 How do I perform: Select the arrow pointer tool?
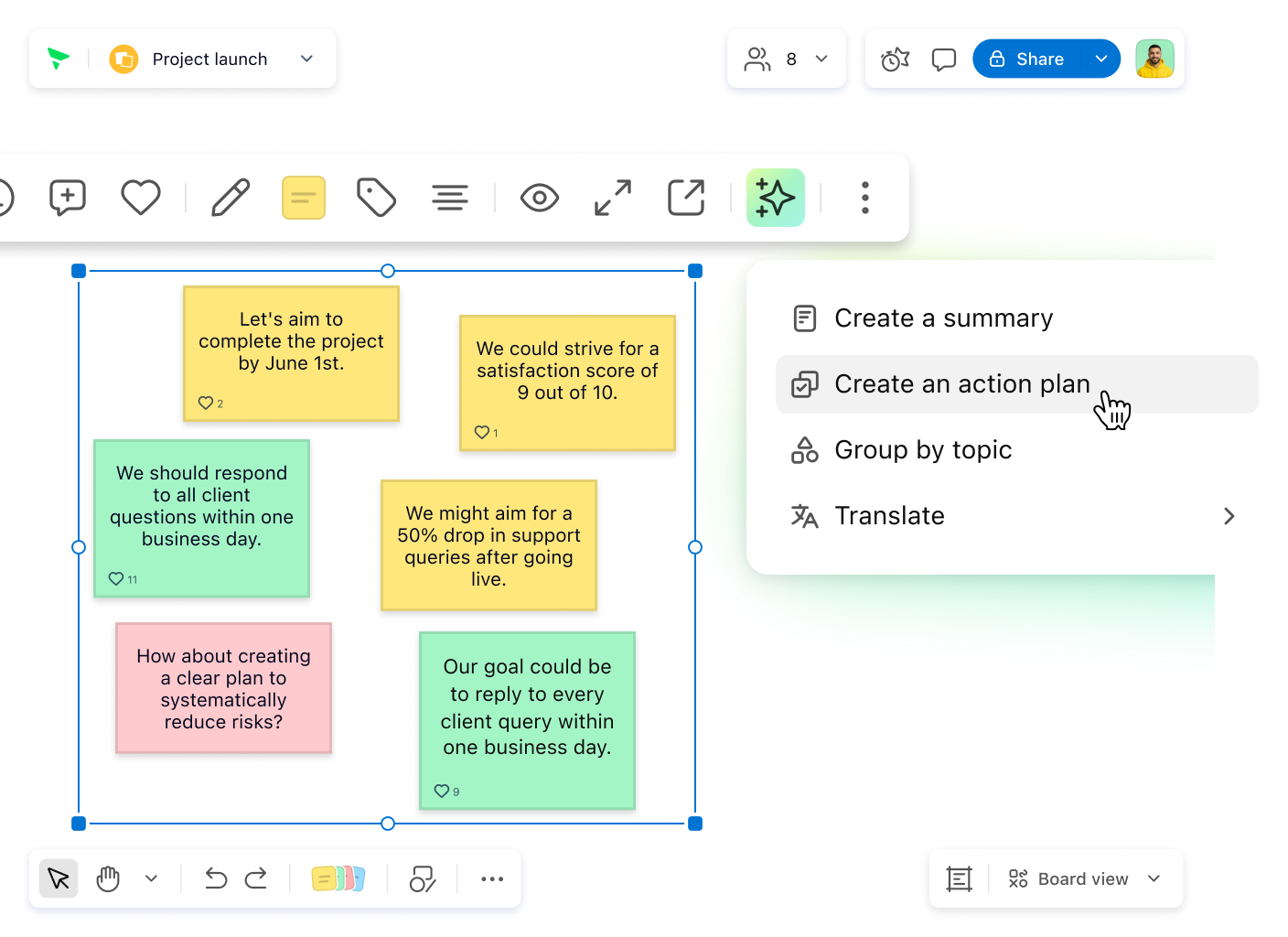pyautogui.click(x=59, y=878)
